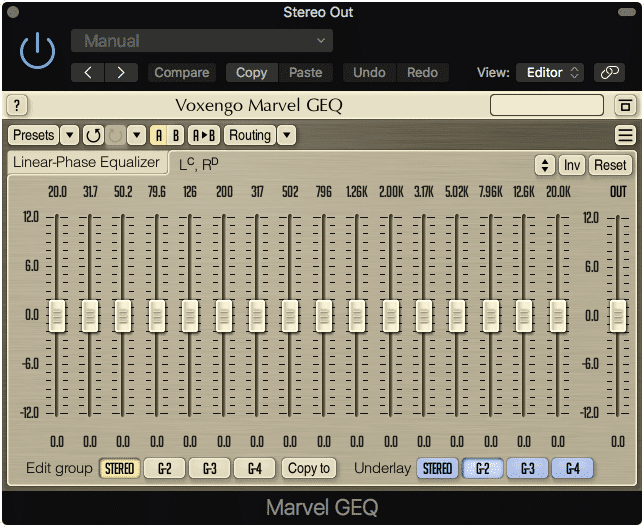Click the Reset button

[610, 165]
